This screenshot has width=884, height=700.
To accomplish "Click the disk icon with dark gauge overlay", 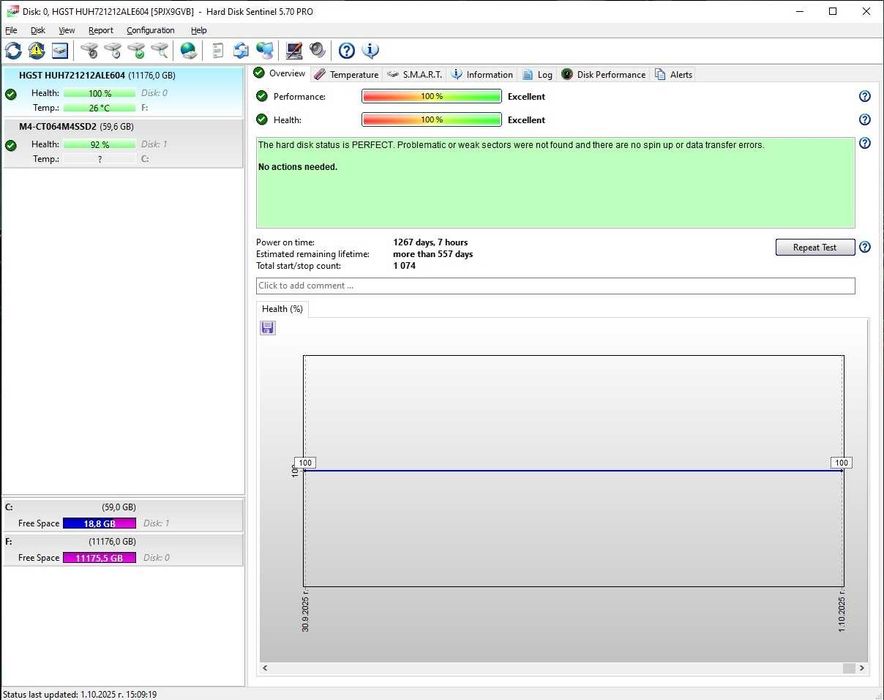I will [89, 51].
